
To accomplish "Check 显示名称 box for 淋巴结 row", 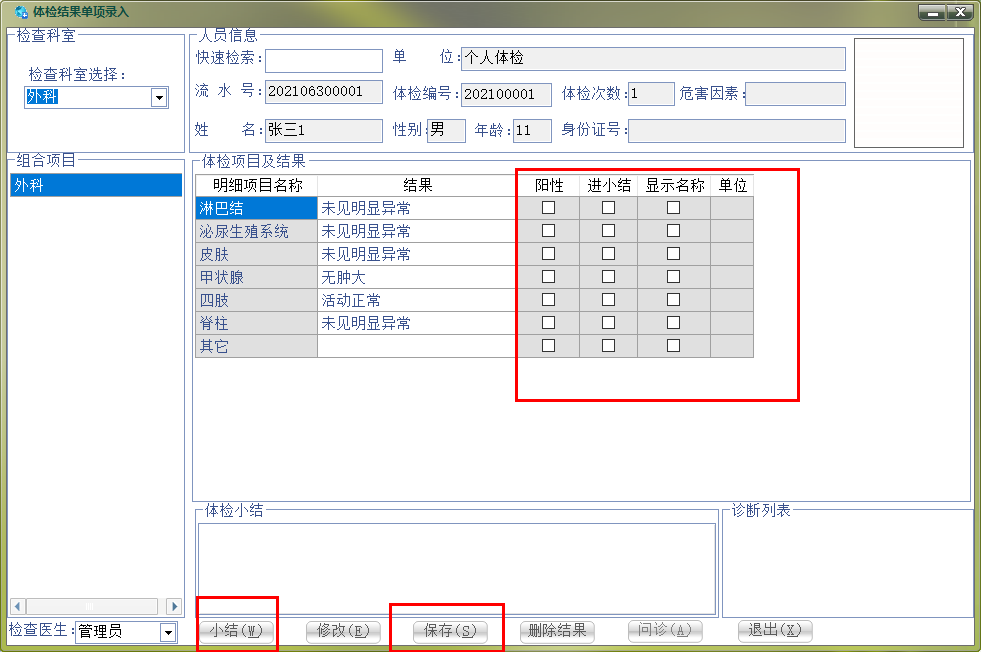I will 673,208.
